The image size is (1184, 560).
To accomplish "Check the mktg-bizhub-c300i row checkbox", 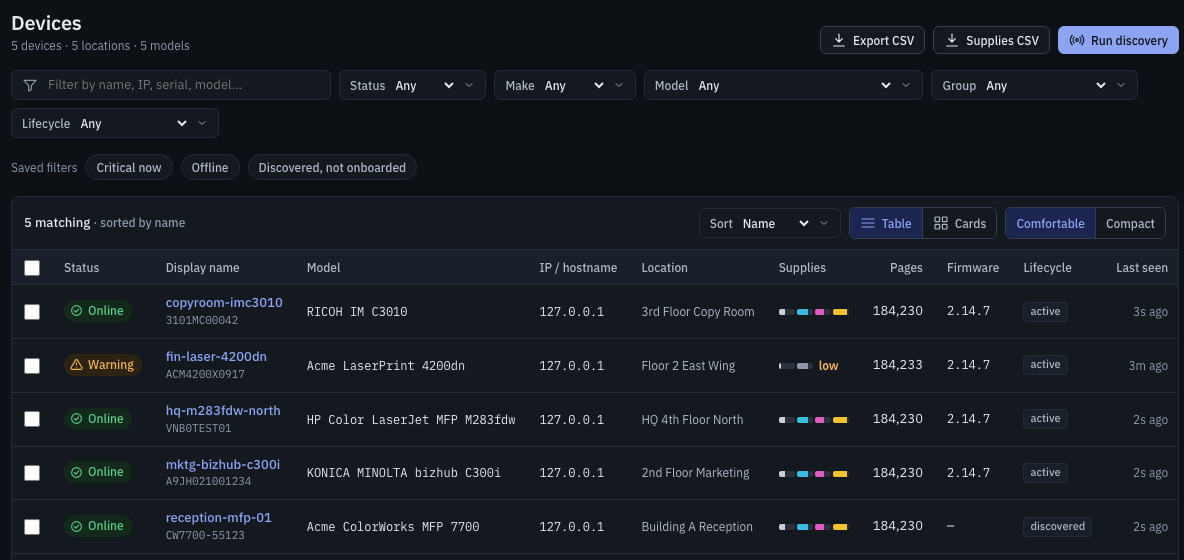I will point(32,473).
